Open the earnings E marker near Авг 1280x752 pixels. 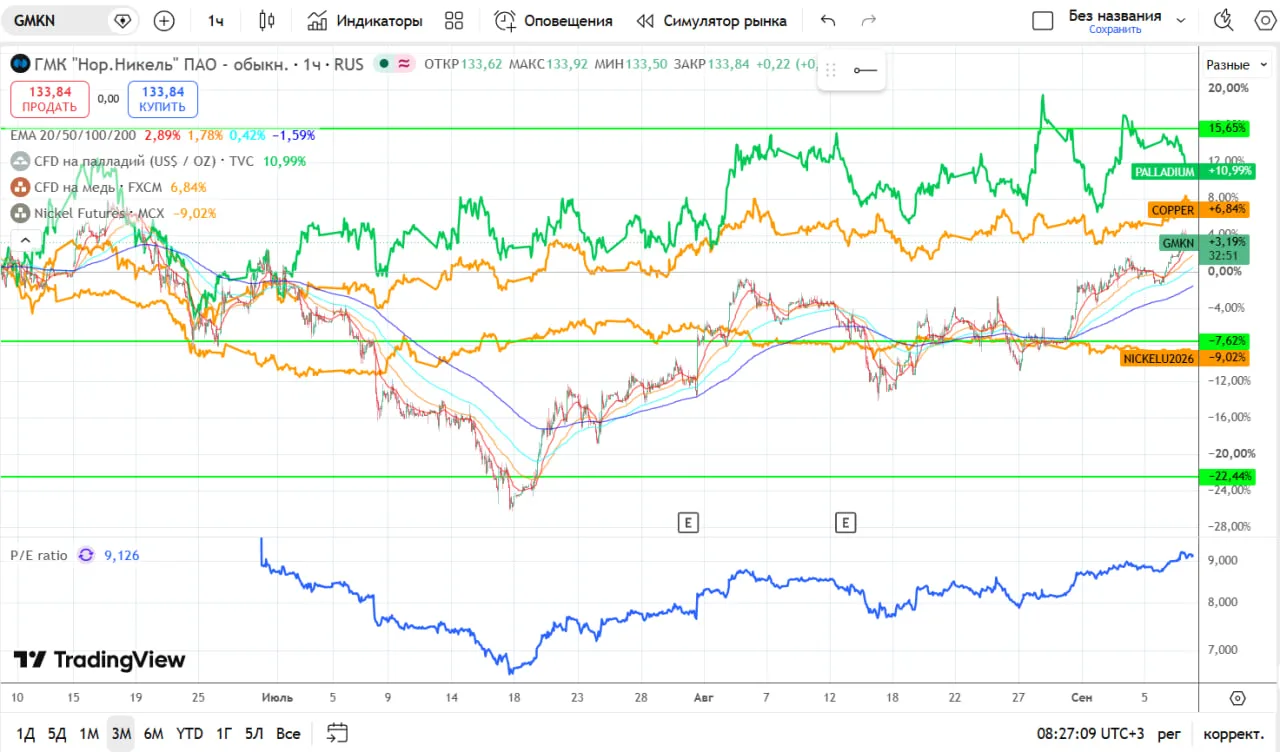click(688, 522)
